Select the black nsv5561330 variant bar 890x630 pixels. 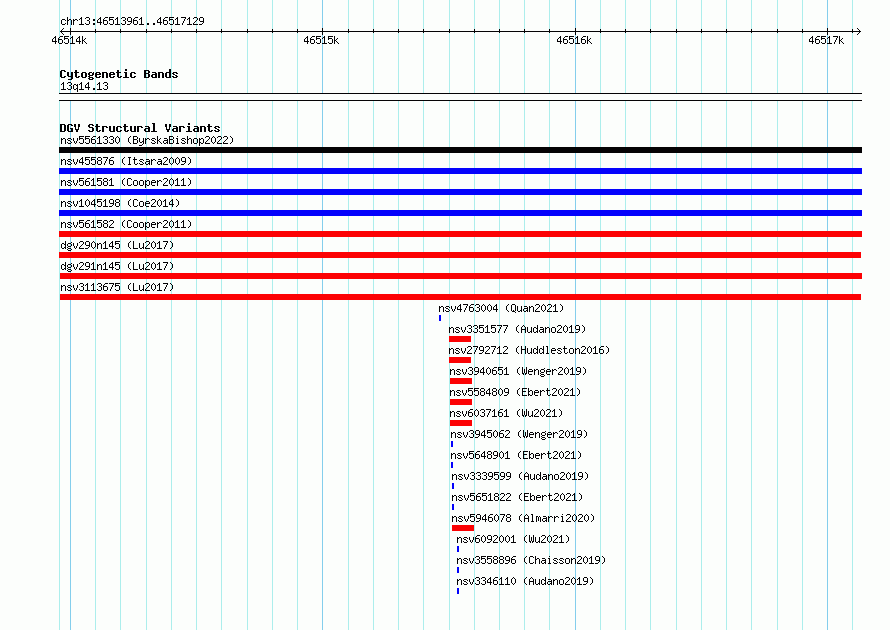[460, 150]
